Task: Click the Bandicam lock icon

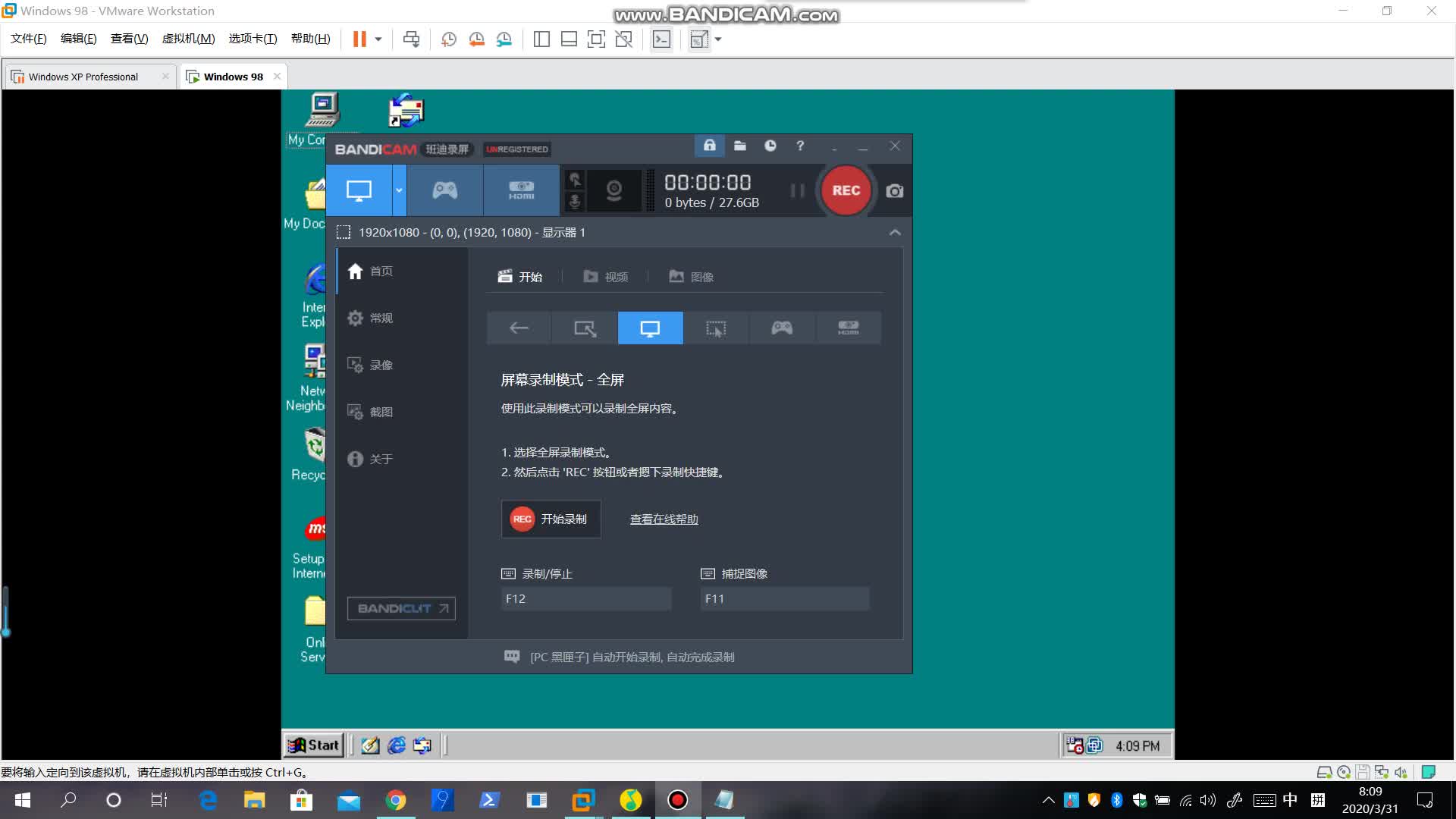Action: pos(709,146)
